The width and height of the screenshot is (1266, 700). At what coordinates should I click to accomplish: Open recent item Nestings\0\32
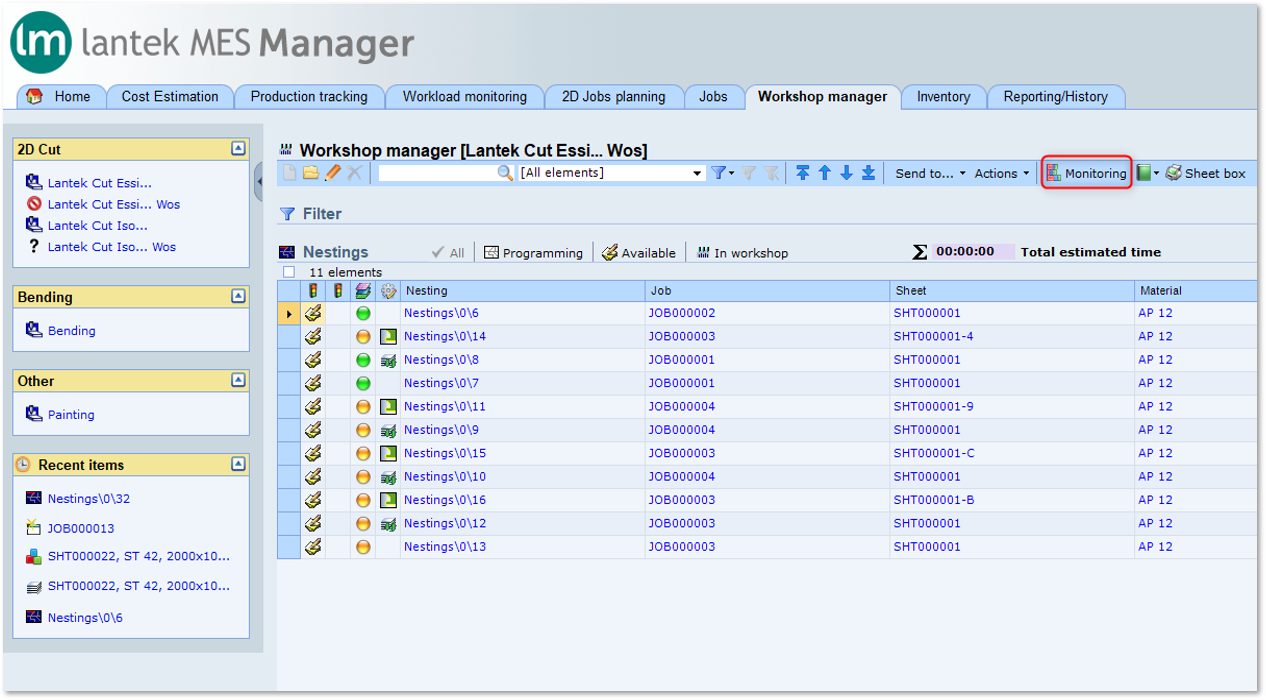(89, 499)
